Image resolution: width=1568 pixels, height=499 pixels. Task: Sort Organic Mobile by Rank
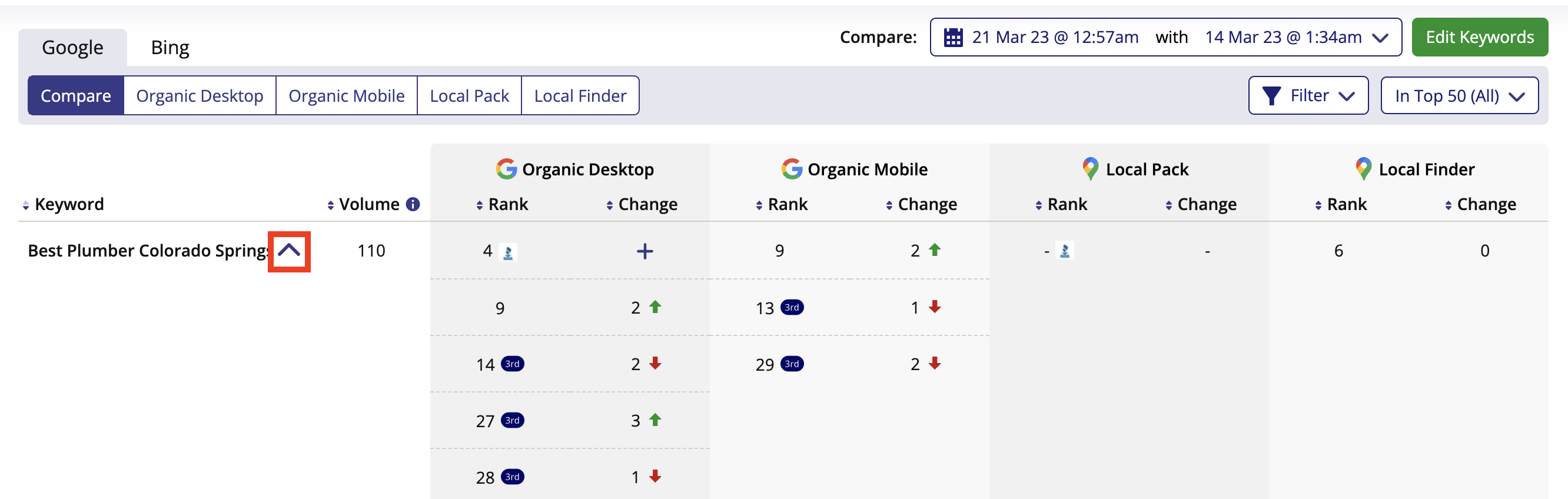click(x=782, y=204)
